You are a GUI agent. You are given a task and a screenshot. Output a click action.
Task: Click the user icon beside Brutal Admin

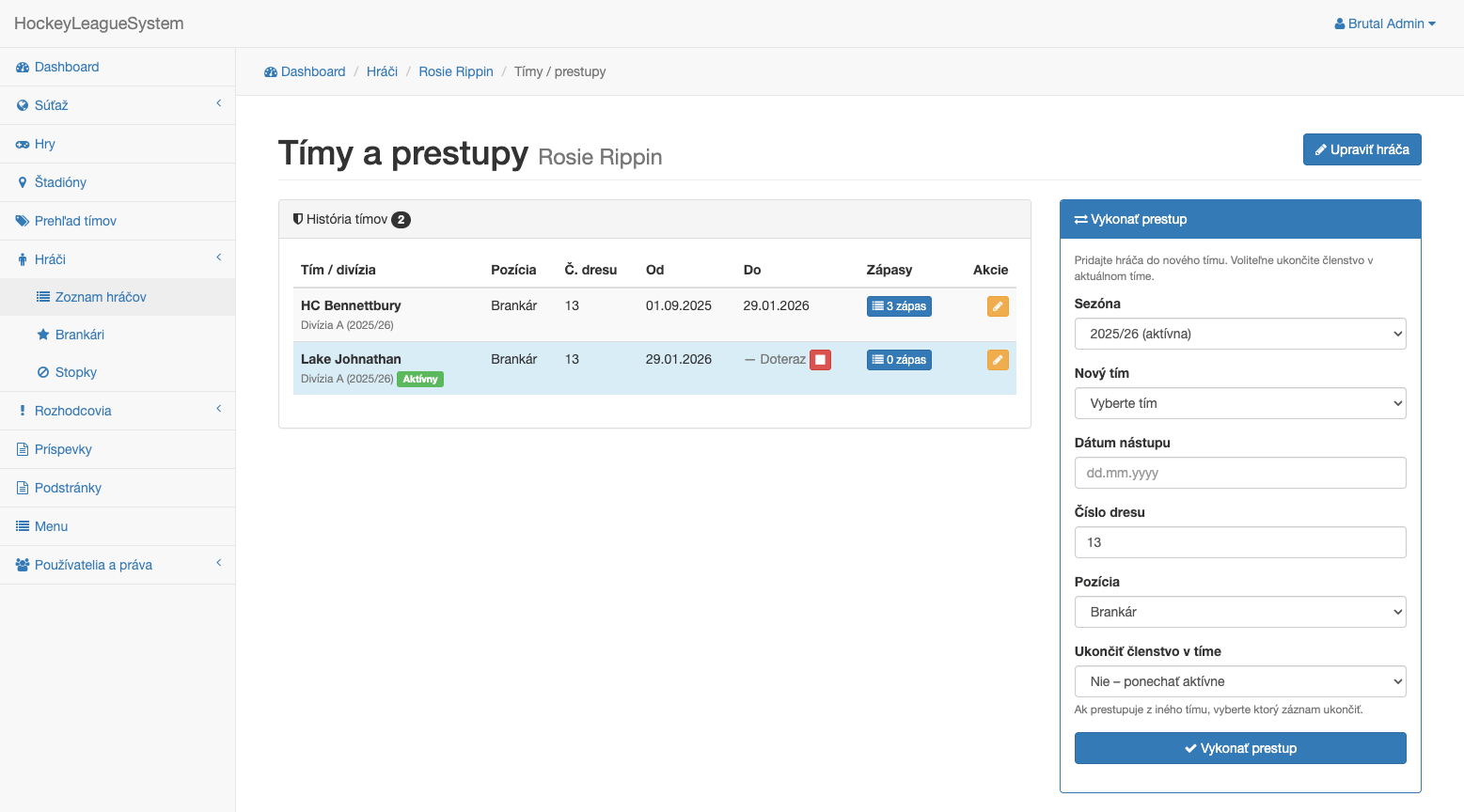click(x=1338, y=23)
